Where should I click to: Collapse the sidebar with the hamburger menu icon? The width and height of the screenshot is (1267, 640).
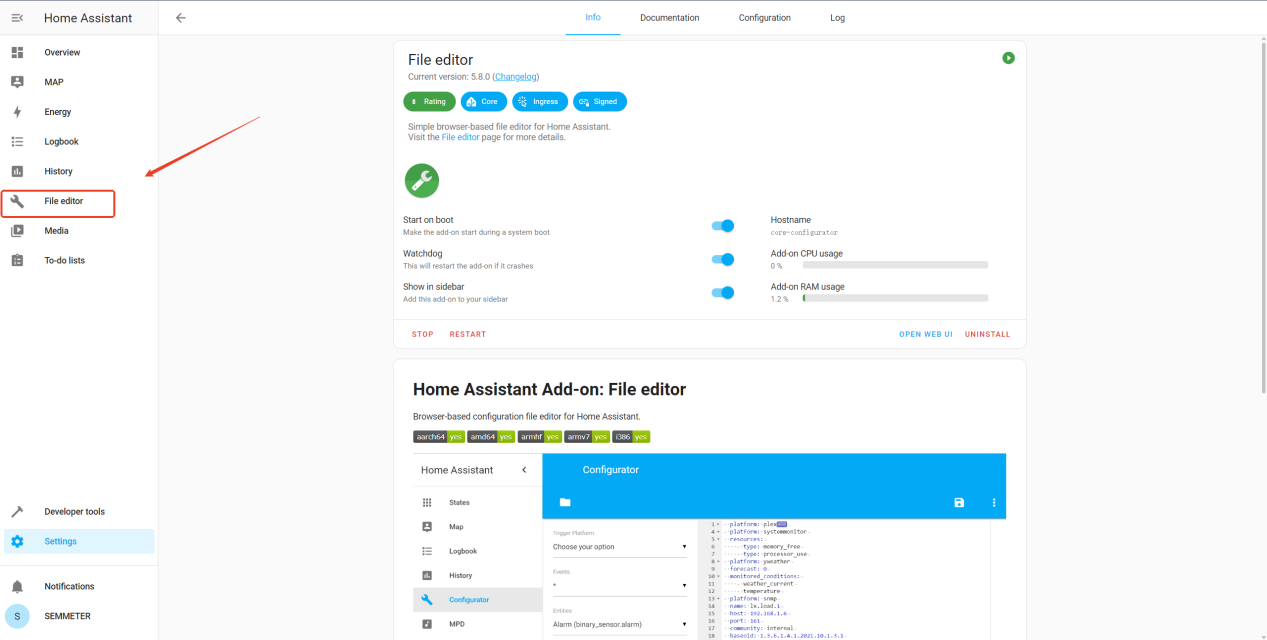pos(17,18)
